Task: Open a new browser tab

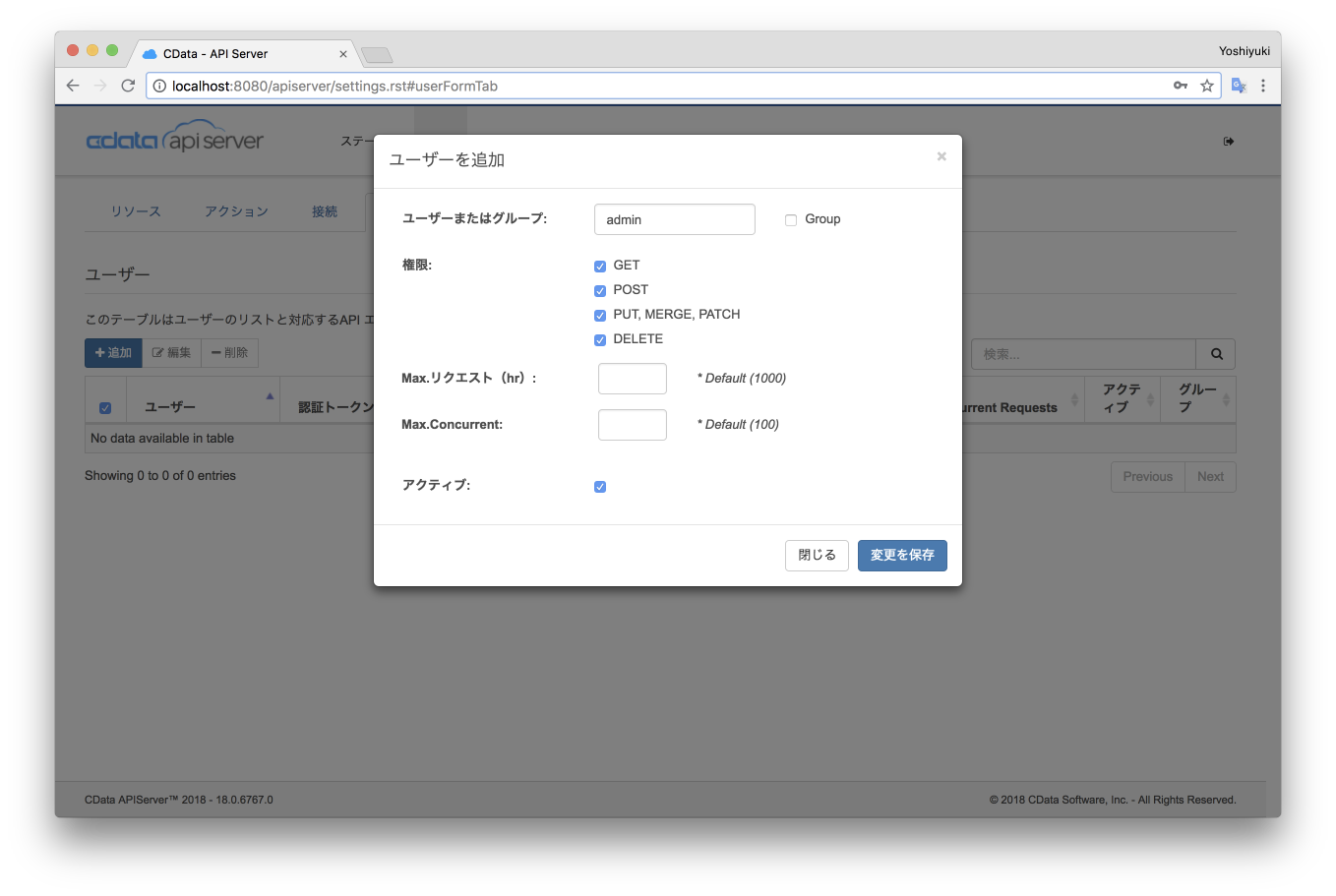Action: point(377,55)
